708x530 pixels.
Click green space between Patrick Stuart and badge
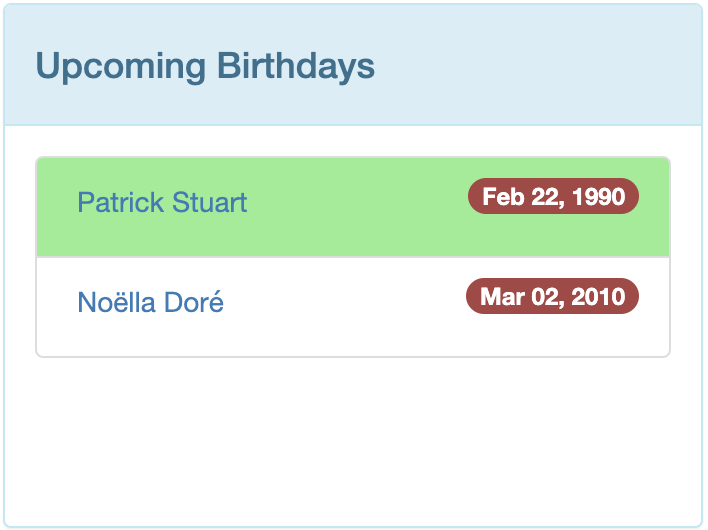tap(355, 203)
